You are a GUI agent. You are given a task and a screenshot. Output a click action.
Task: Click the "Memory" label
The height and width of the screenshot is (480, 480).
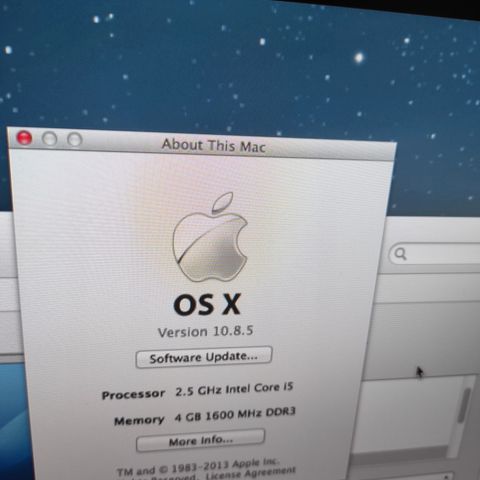pyautogui.click(x=139, y=420)
